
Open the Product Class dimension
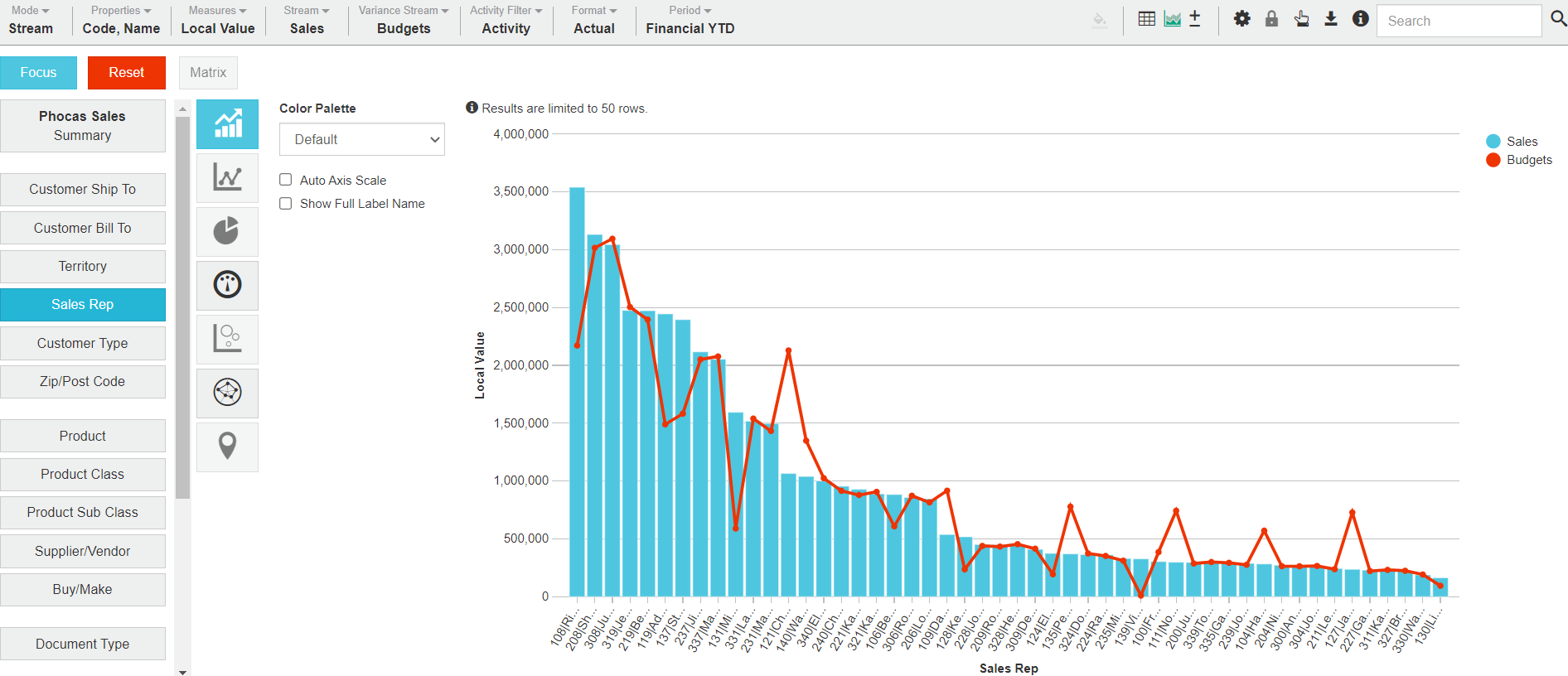(83, 474)
